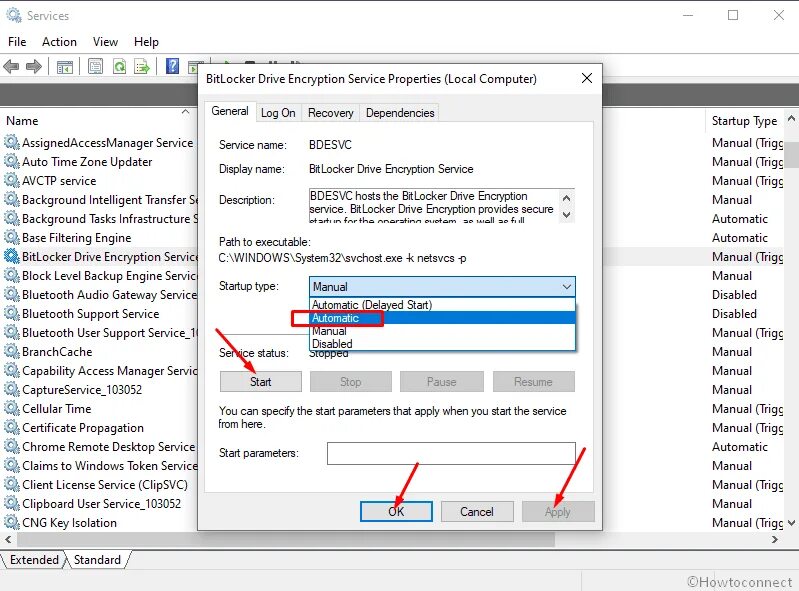The width and height of the screenshot is (799, 591).
Task: Switch to the Recovery tab
Action: 330,113
